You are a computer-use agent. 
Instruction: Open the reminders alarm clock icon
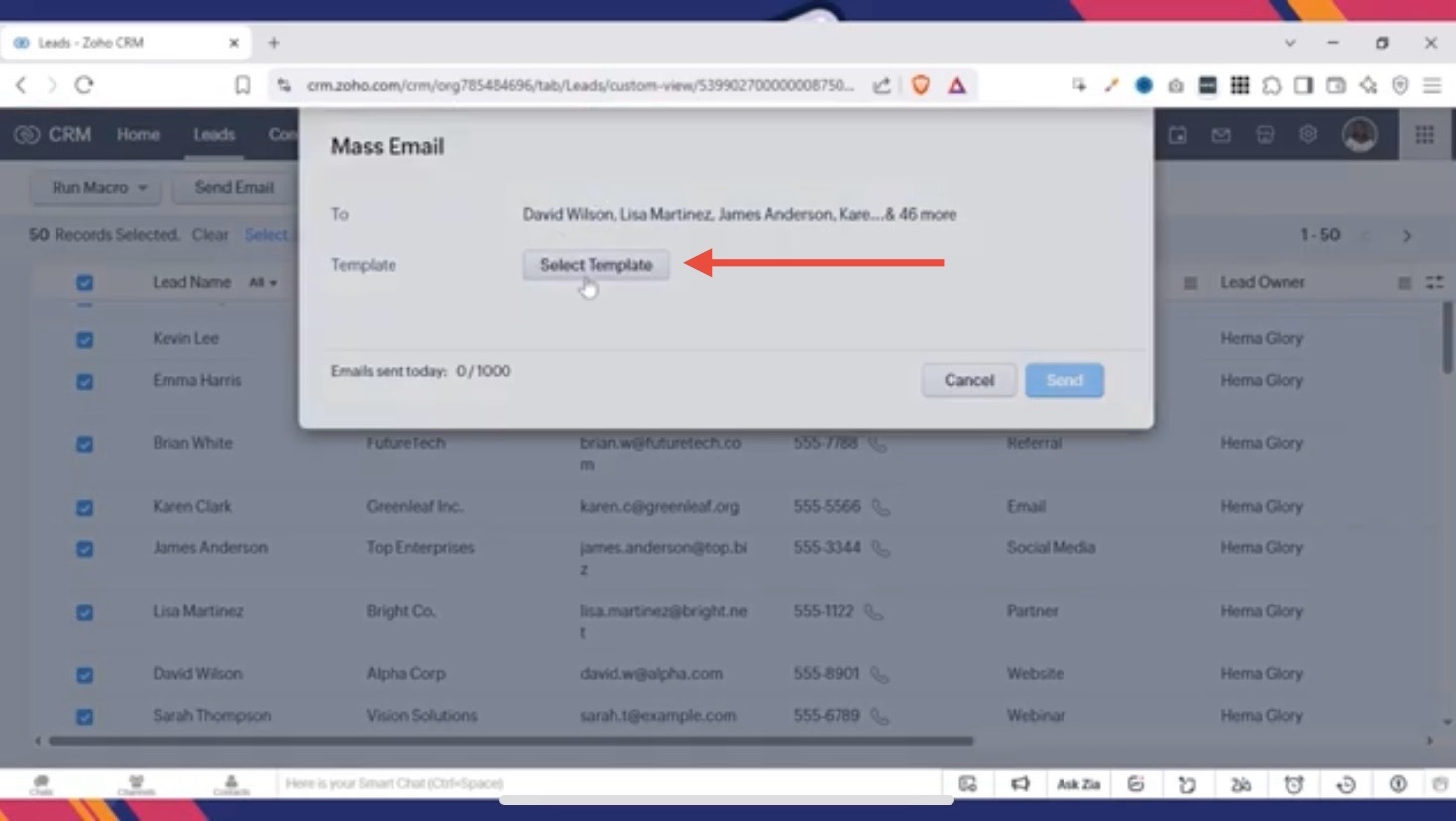click(1293, 784)
